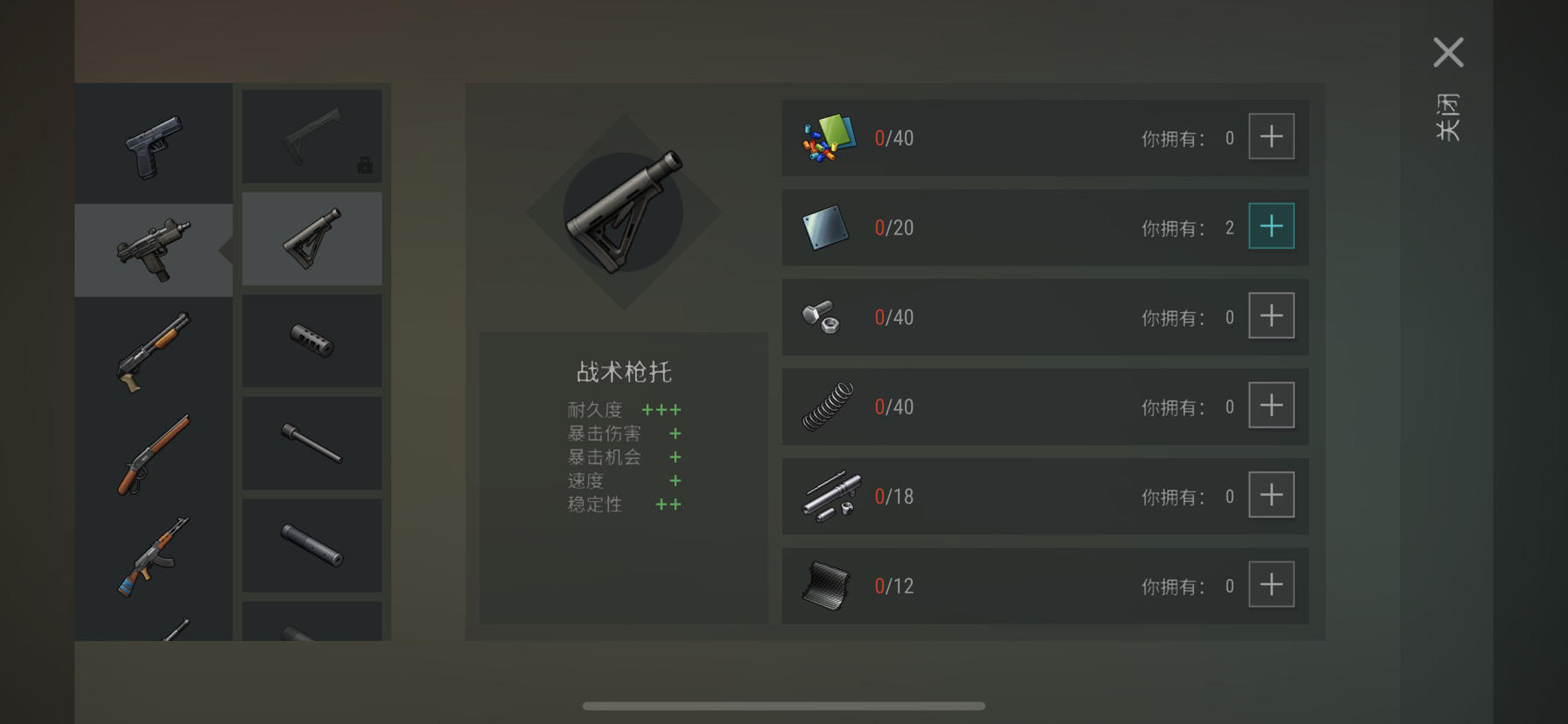Choose the muzzle brake attachment
This screenshot has height=724, width=1568.
[311, 341]
